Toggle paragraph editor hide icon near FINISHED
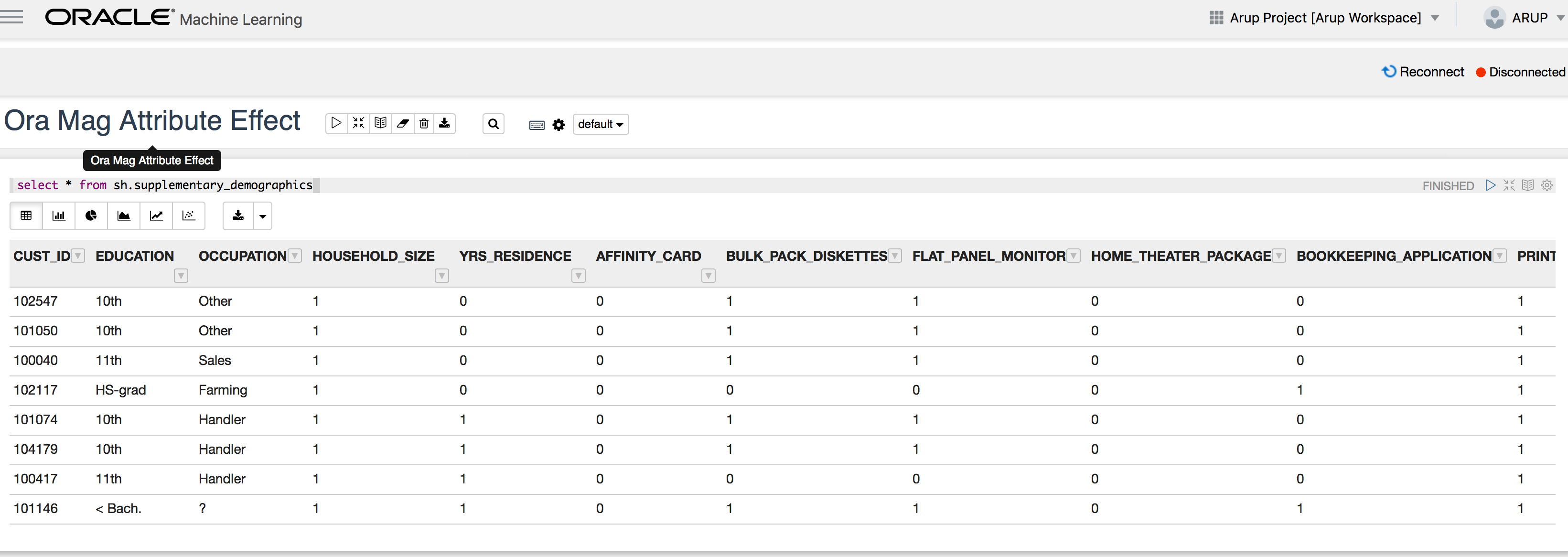 point(1509,185)
